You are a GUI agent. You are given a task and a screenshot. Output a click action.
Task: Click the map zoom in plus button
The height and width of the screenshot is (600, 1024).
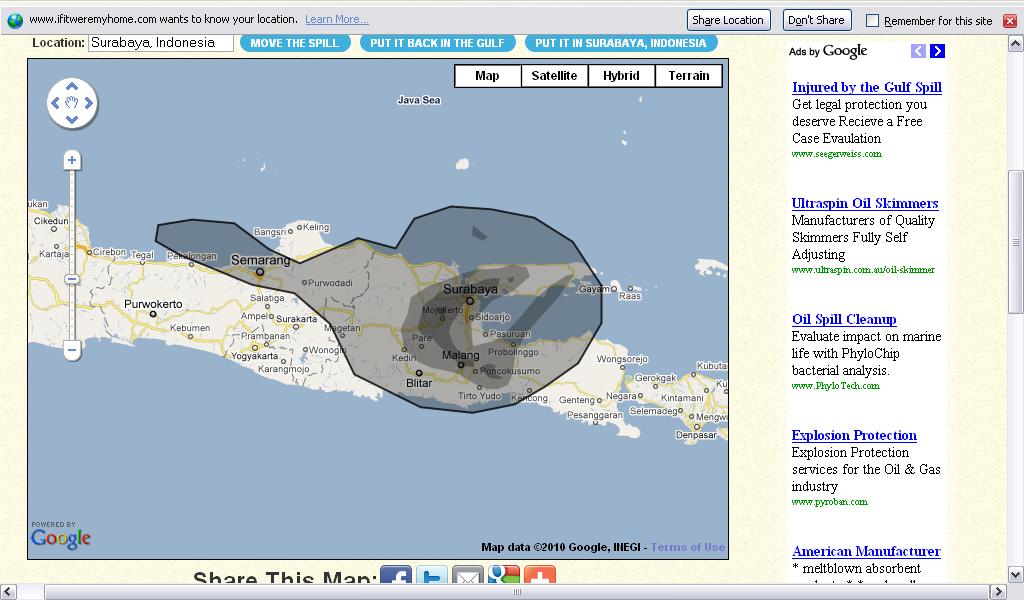[72, 161]
